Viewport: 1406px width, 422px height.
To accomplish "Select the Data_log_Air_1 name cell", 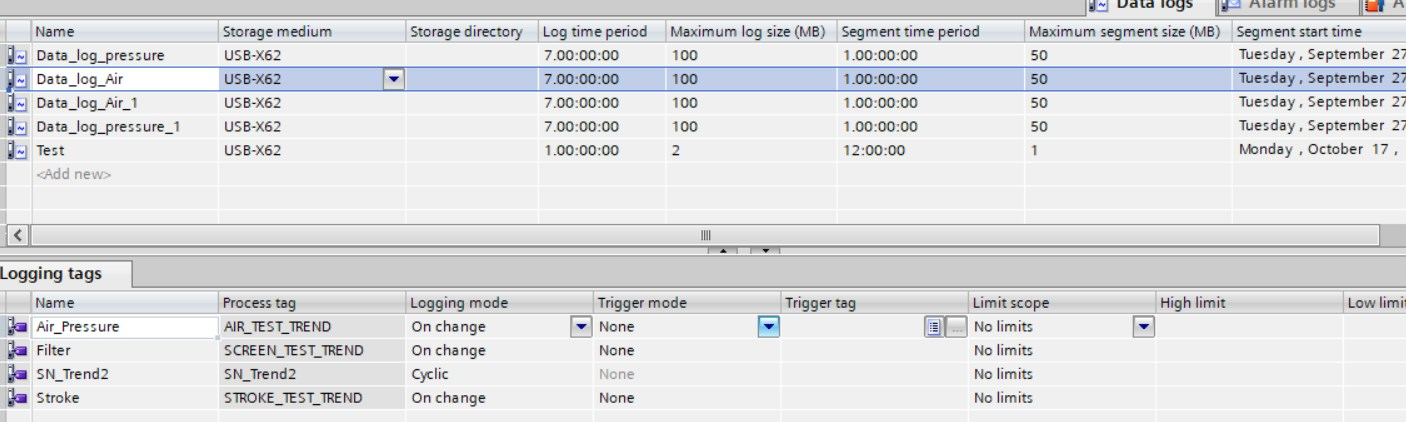I will pos(124,102).
